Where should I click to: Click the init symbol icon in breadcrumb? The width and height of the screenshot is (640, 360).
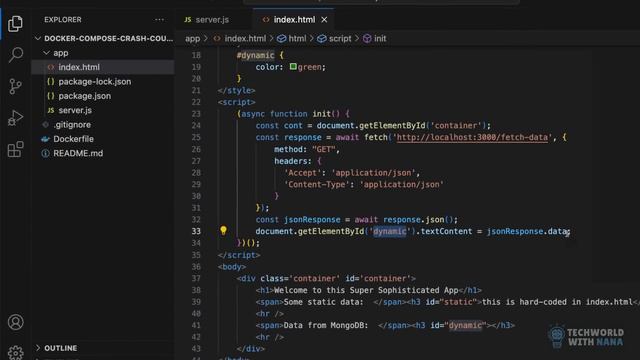367,38
